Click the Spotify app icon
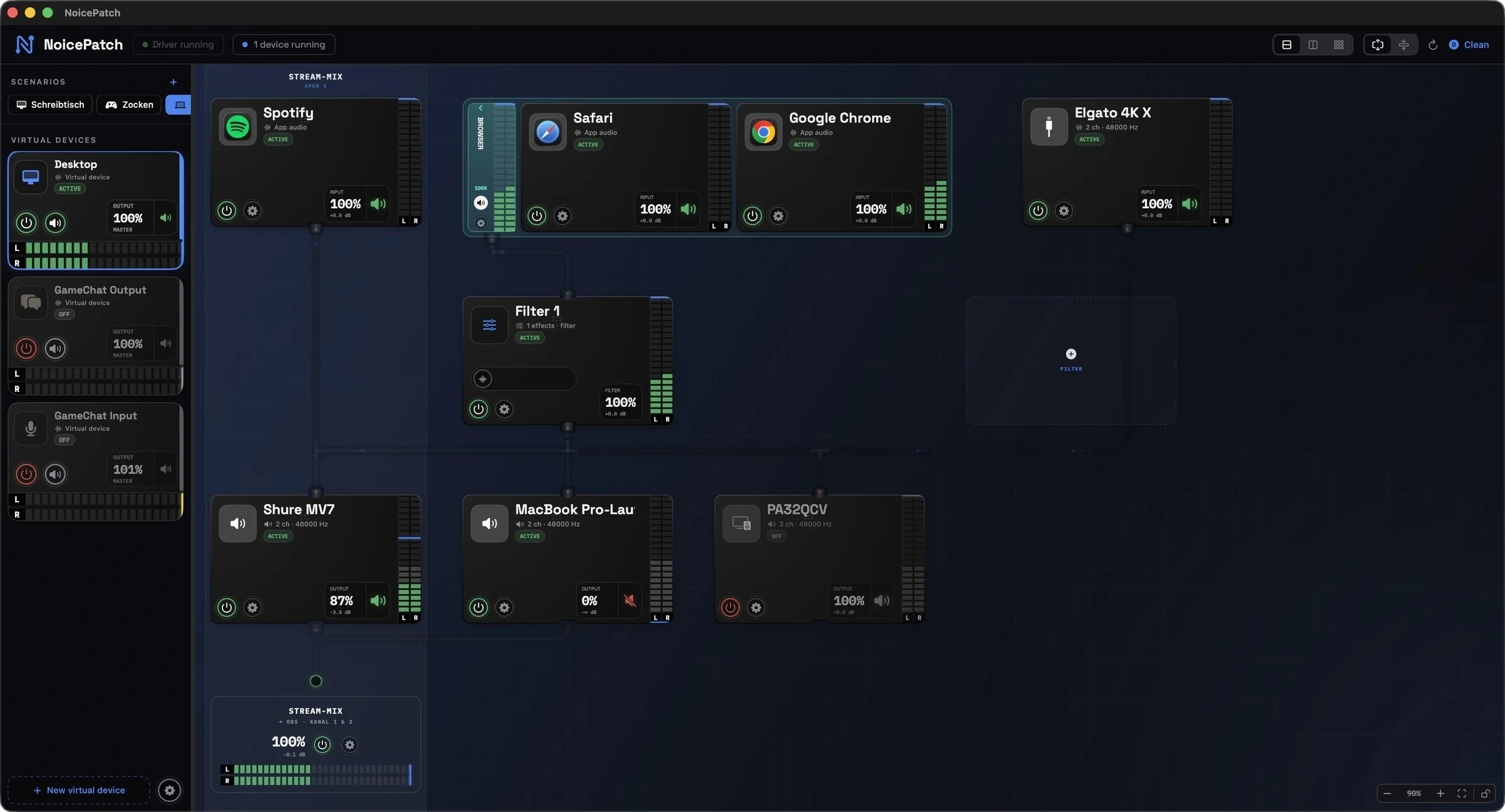 238,127
